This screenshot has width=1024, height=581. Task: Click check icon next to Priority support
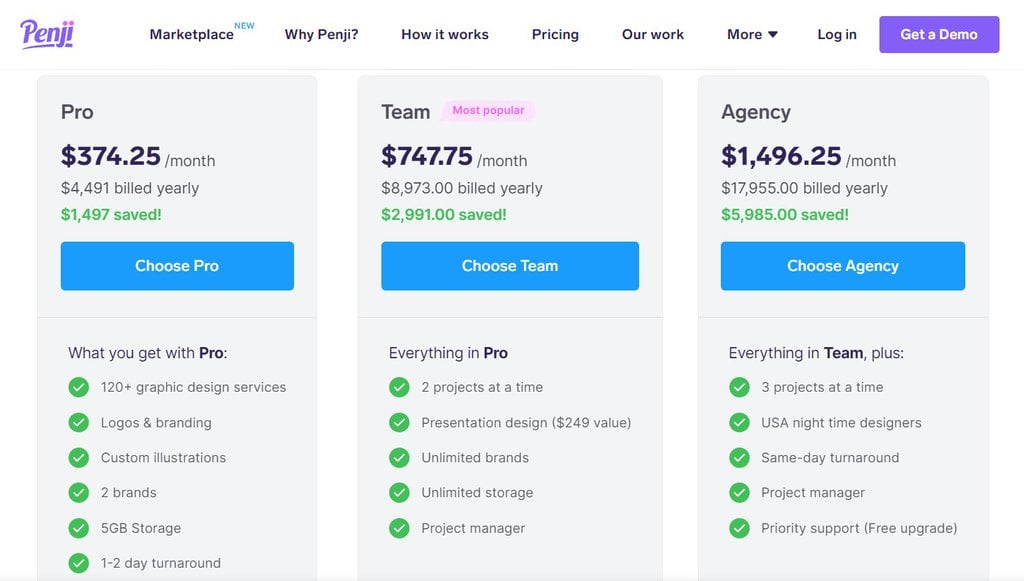(739, 528)
